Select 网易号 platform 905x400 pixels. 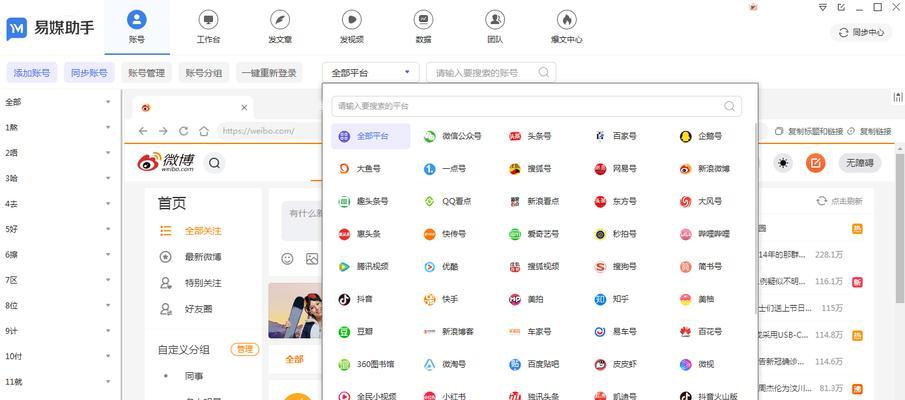[x=615, y=169]
